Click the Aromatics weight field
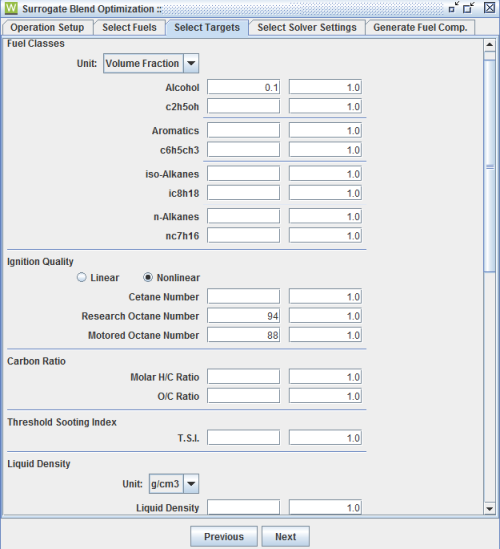Screen dimensions: 500x549 click(x=325, y=131)
